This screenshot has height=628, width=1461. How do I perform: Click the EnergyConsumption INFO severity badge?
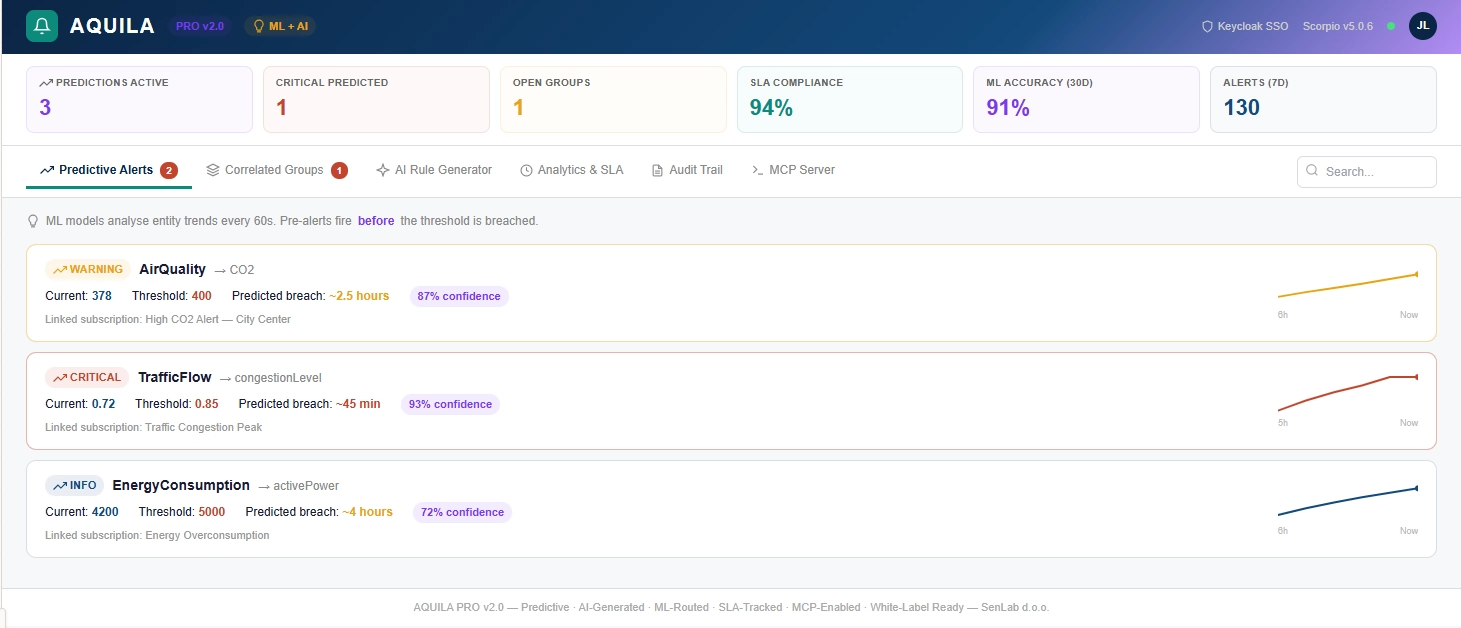(75, 485)
